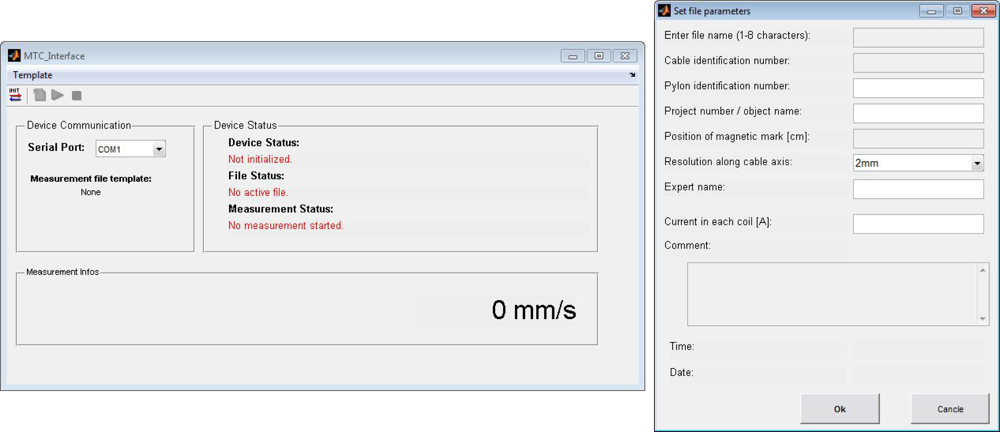1000x432 pixels.
Task: Open the Template menu
Action: [33, 75]
